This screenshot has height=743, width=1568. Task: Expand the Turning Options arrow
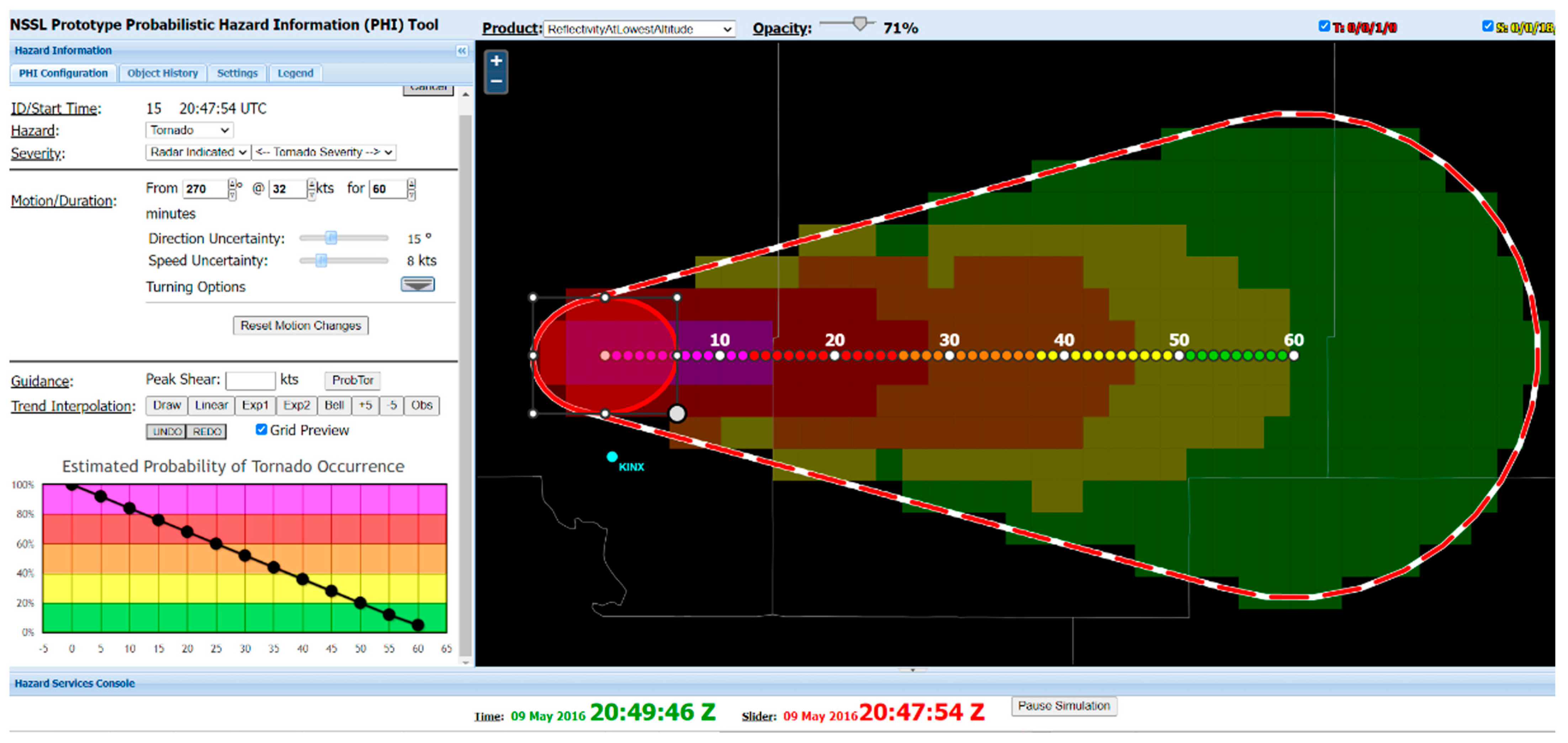click(418, 285)
